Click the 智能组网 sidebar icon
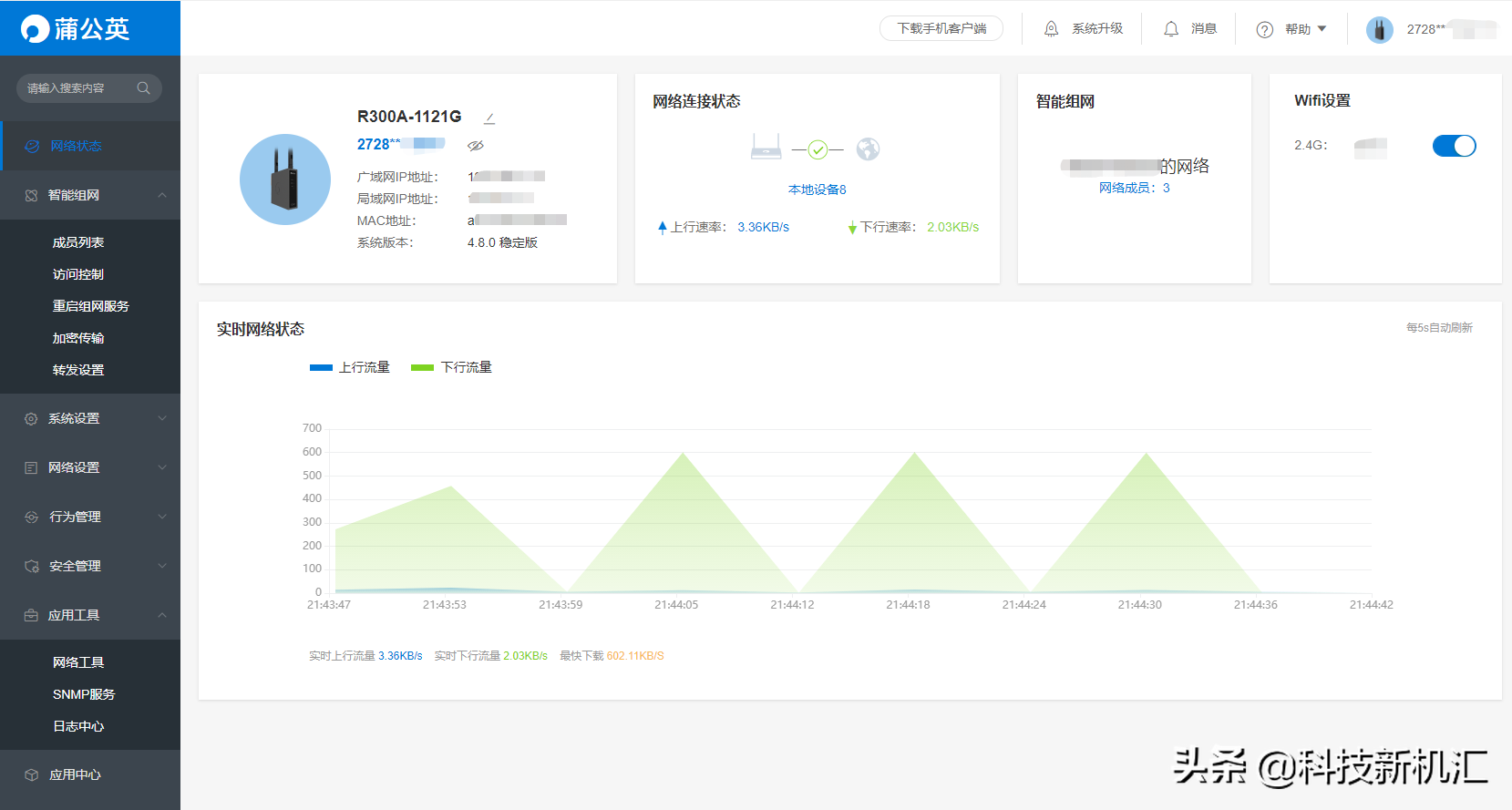The width and height of the screenshot is (1512, 810). pyautogui.click(x=31, y=195)
